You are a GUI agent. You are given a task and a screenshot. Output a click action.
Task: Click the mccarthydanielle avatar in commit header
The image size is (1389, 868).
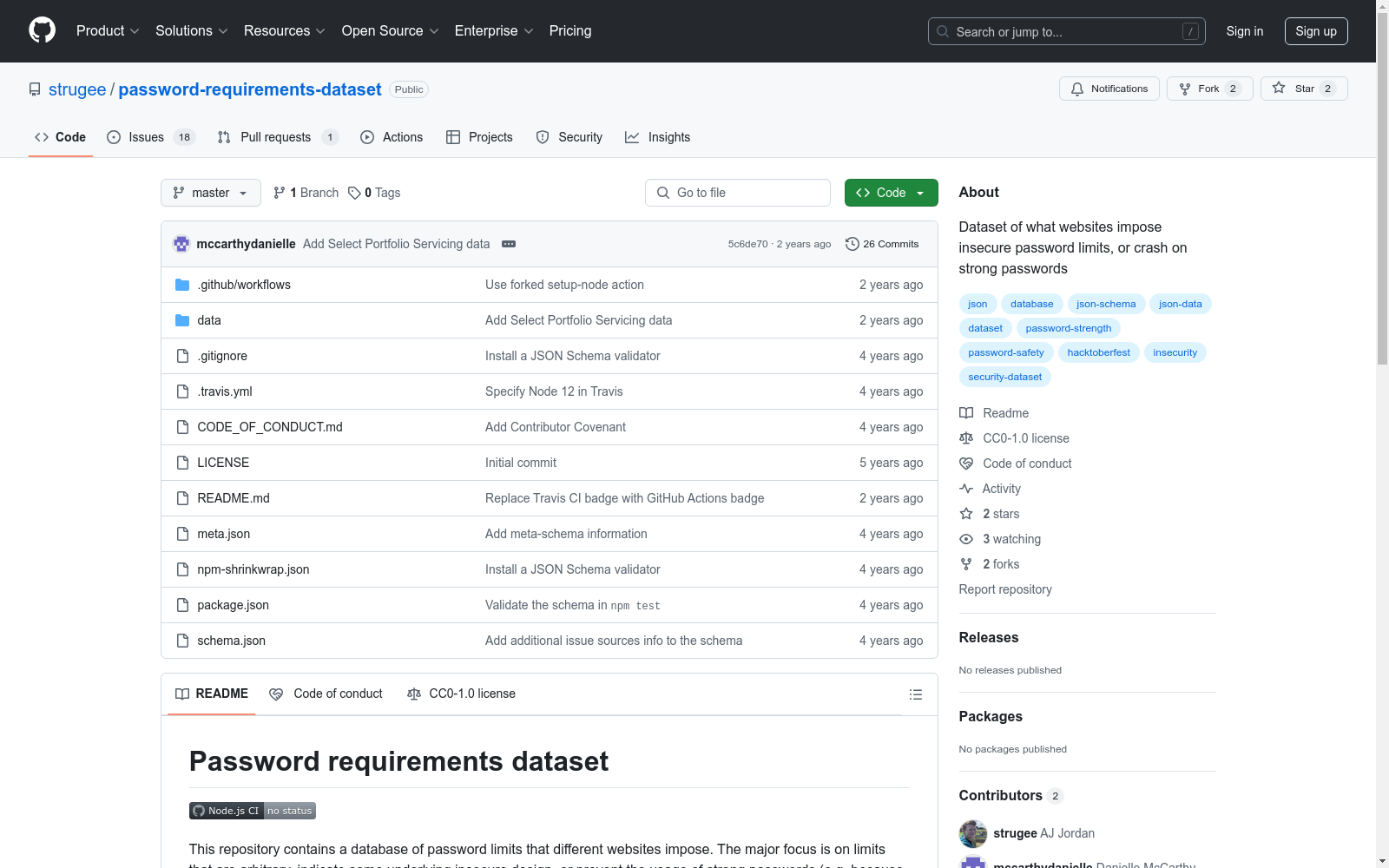(x=181, y=244)
